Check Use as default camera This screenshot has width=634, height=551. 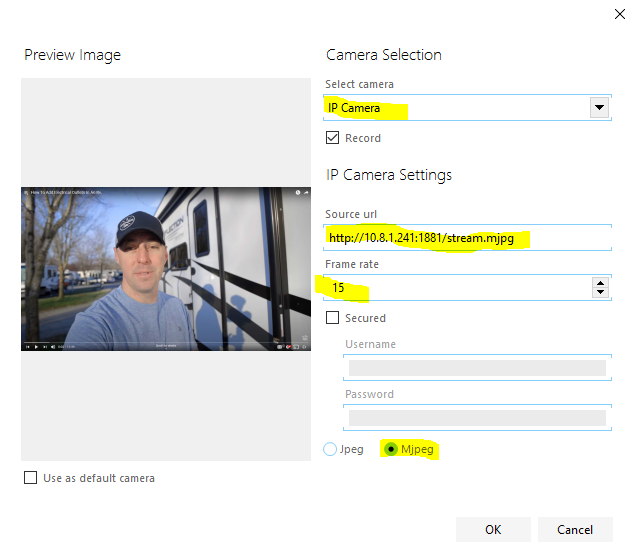click(30, 478)
